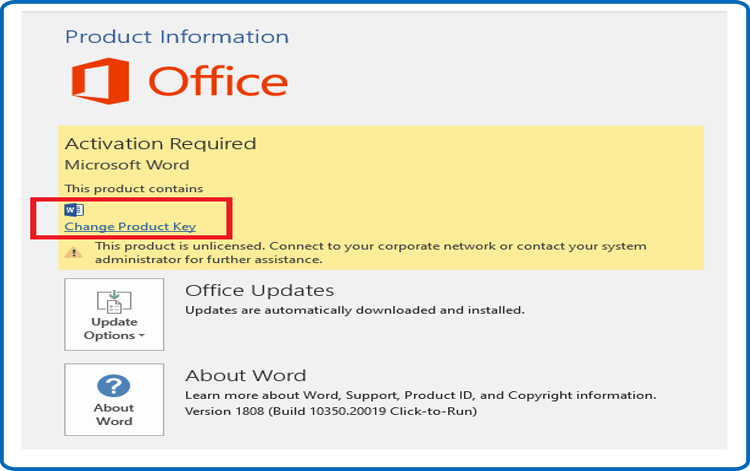
Task: Click the 'About Word' section heading
Action: (x=246, y=375)
